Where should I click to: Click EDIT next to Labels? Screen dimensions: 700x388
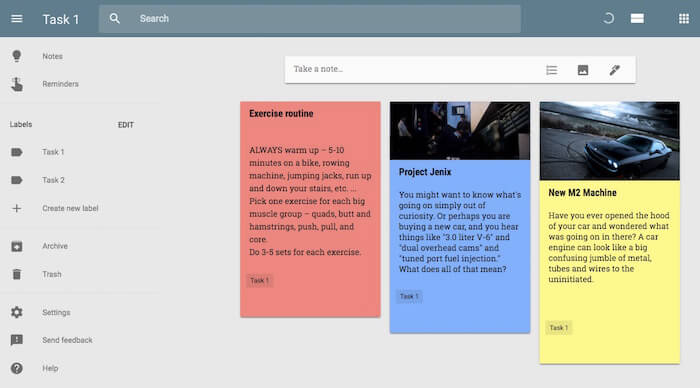click(x=126, y=125)
